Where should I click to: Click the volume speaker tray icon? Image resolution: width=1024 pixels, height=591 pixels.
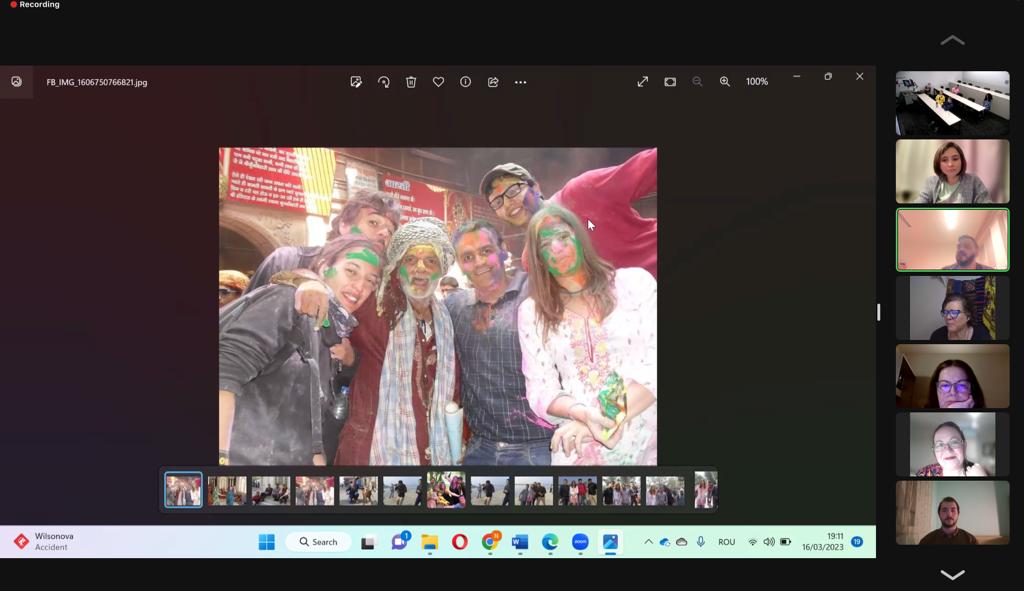click(769, 542)
